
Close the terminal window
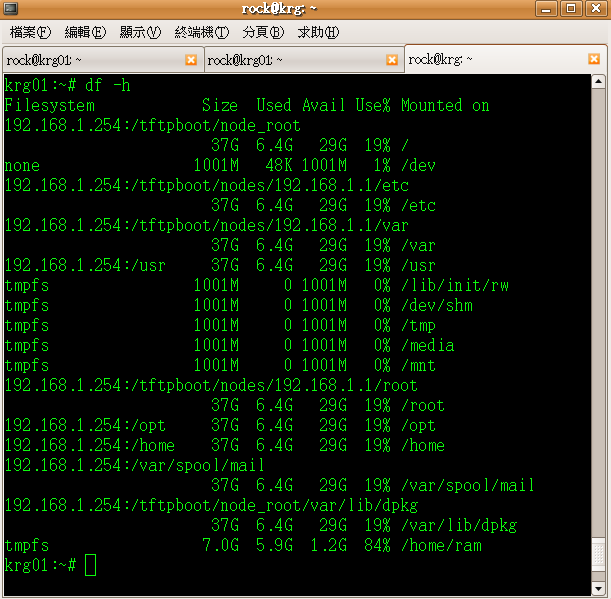596,9
